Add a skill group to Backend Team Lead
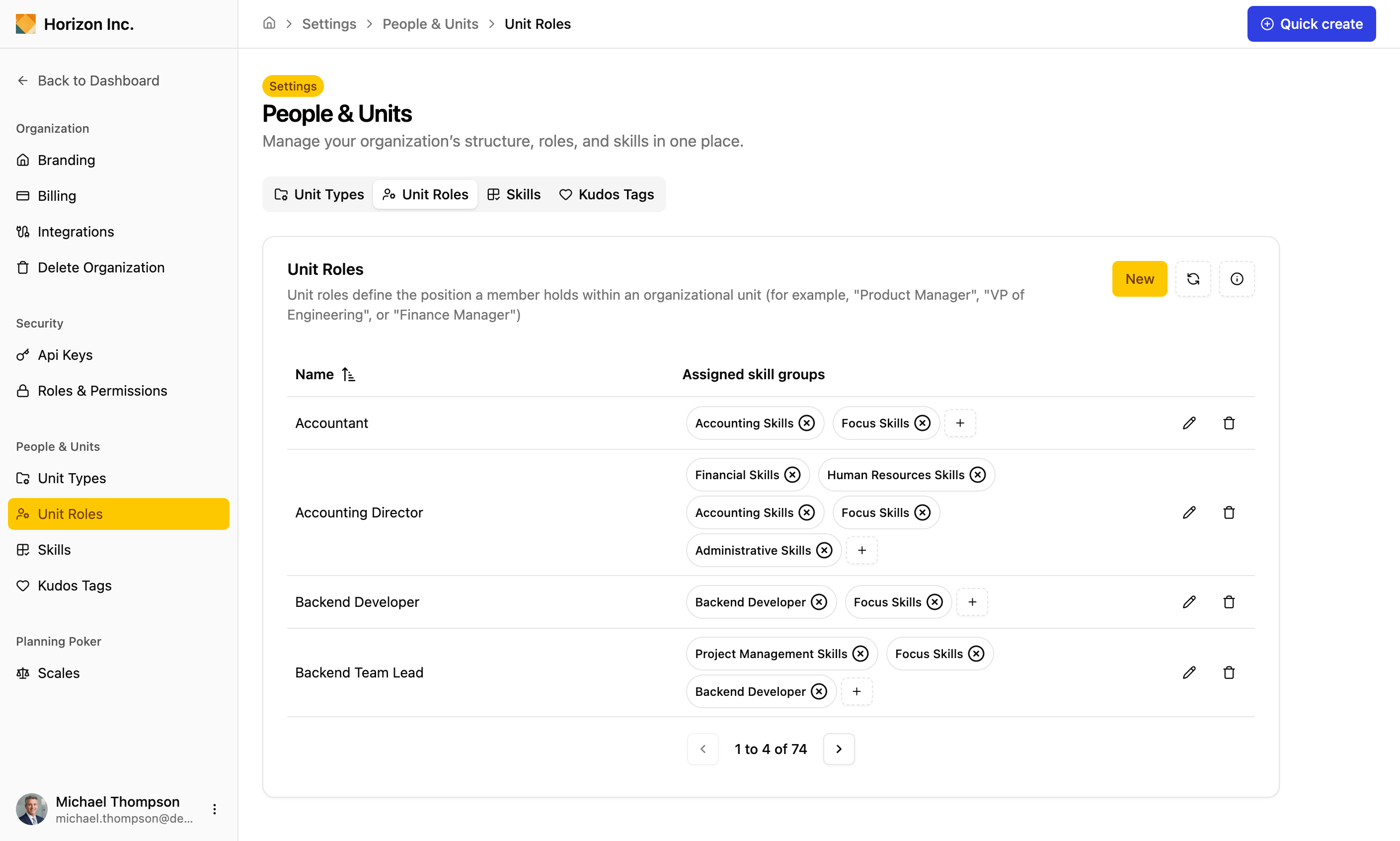The image size is (1400, 841). (x=856, y=691)
